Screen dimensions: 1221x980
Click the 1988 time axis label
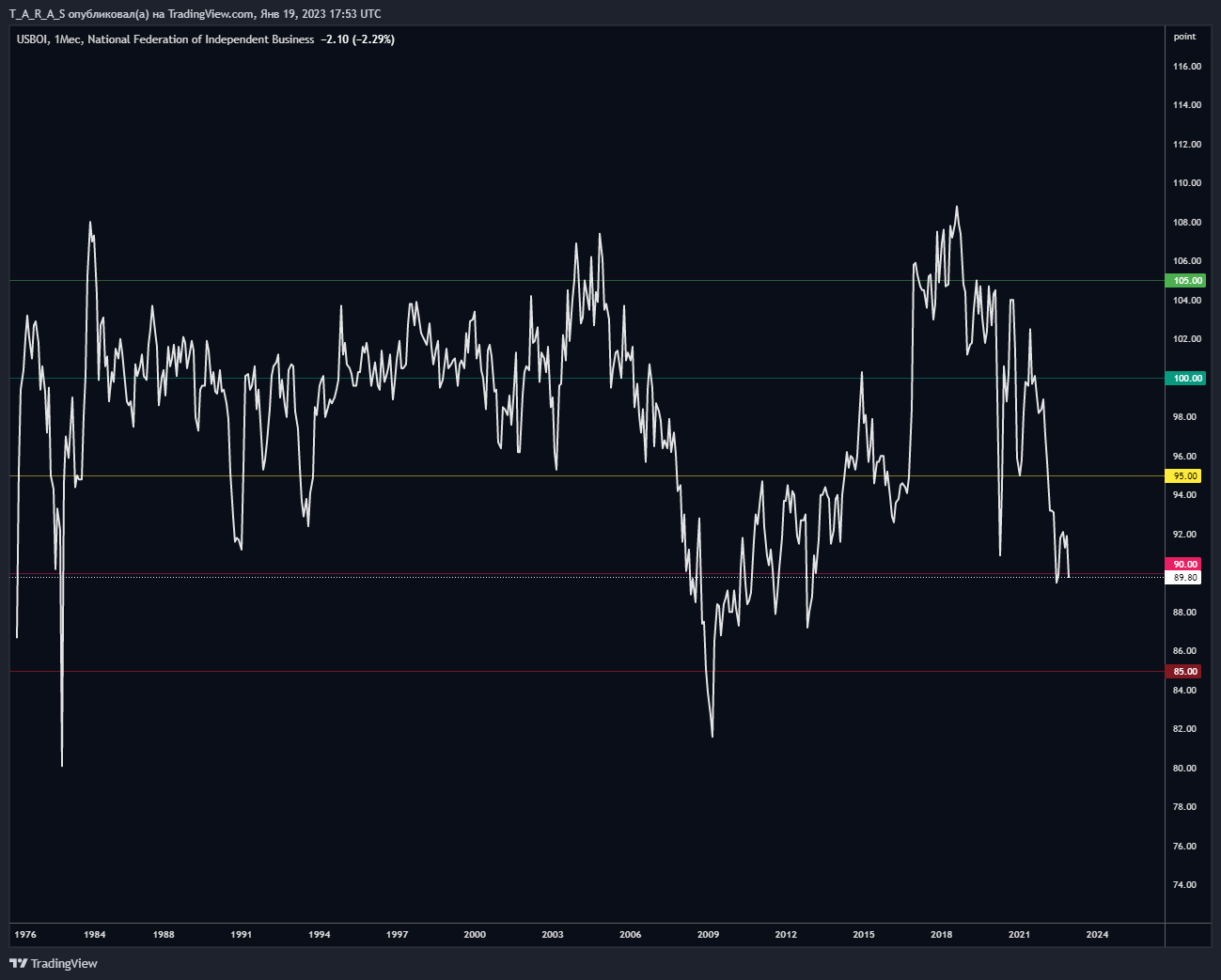point(164,935)
